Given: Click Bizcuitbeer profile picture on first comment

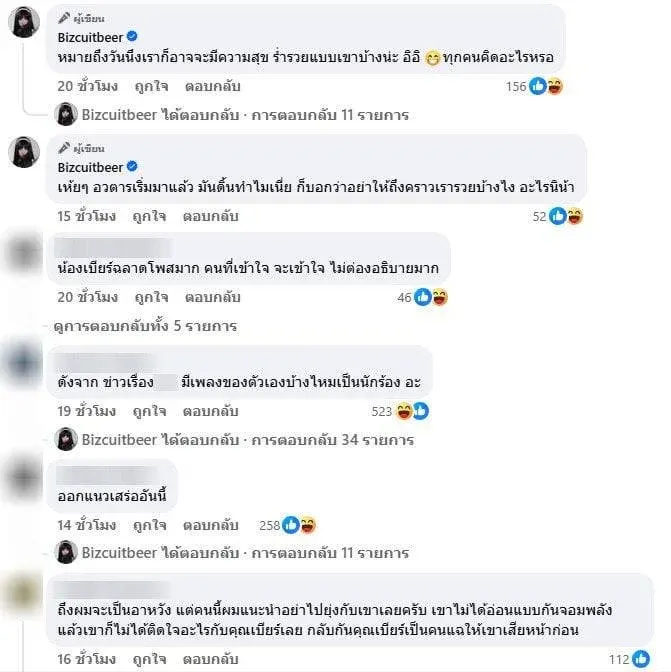Looking at the screenshot, I should (24, 22).
